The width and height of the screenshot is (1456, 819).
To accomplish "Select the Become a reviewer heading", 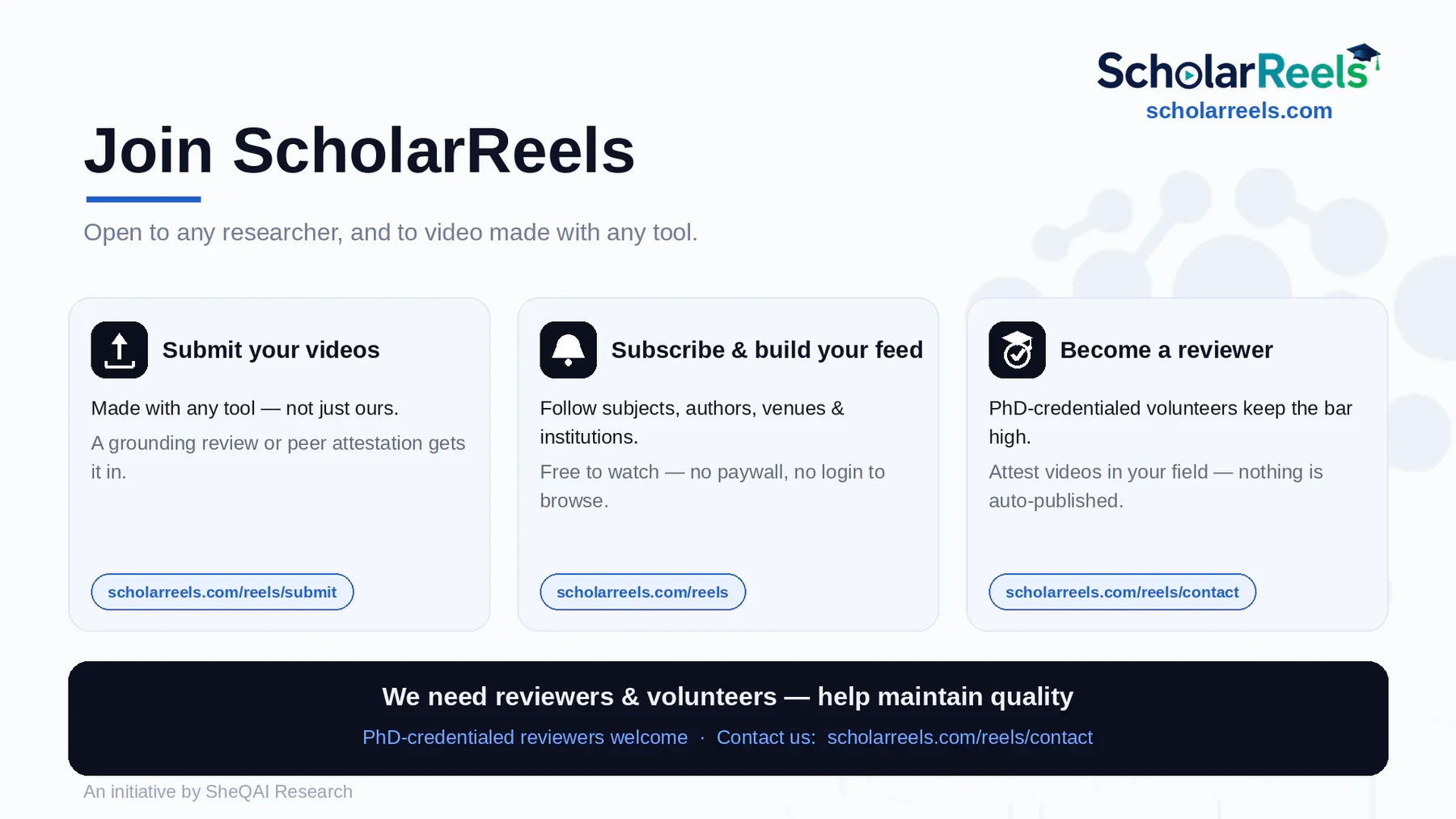I will click(1166, 350).
